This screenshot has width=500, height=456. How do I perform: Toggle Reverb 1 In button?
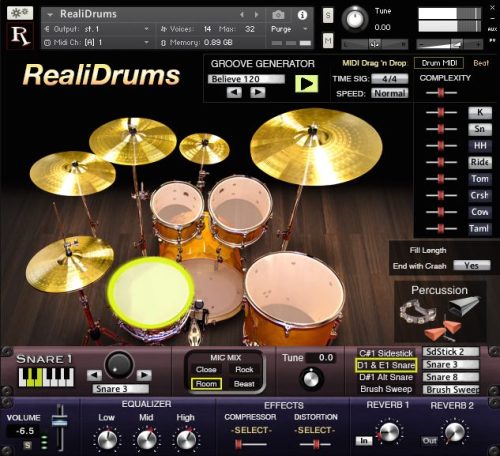pyautogui.click(x=364, y=441)
